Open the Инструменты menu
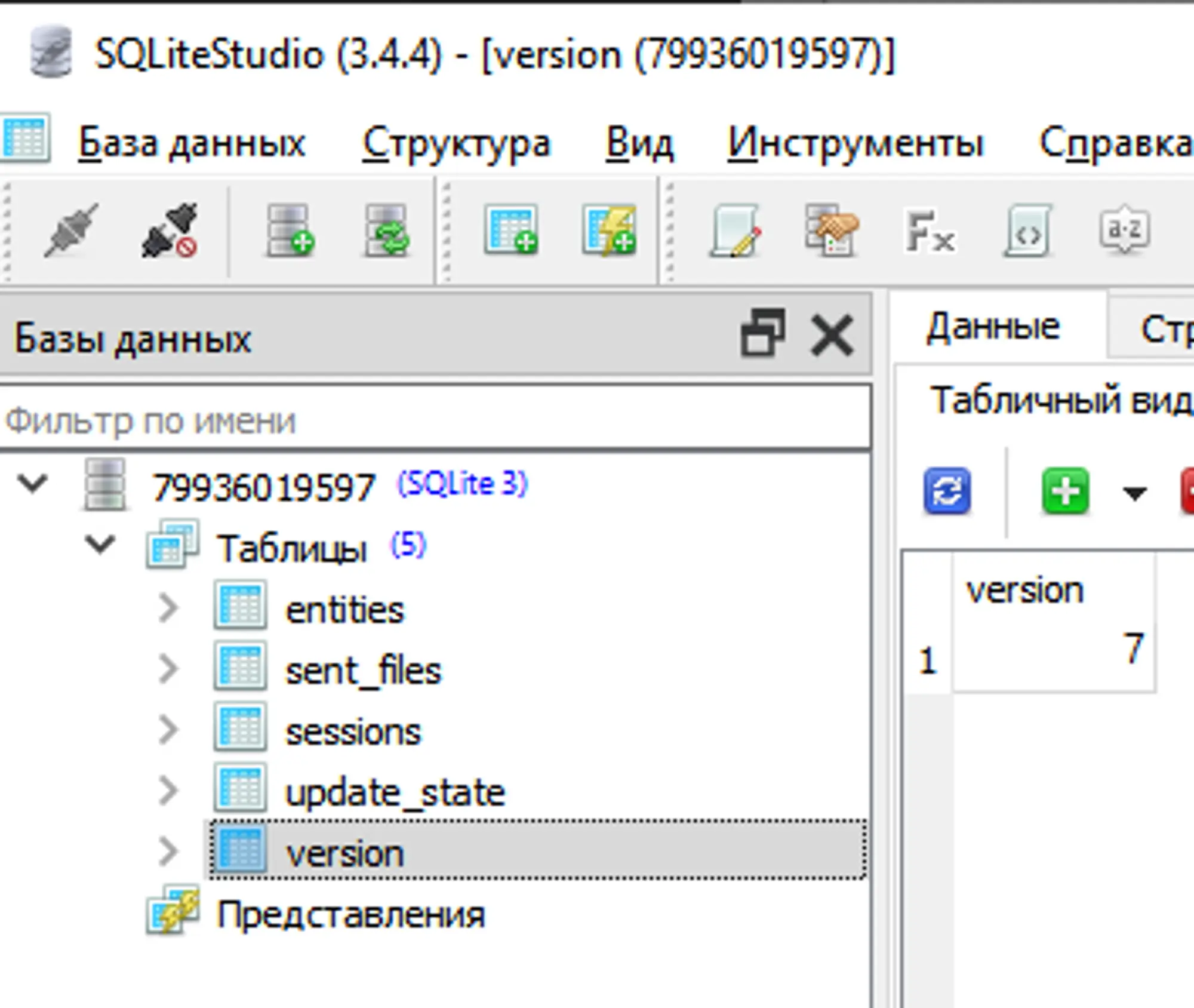Image resolution: width=1194 pixels, height=1008 pixels. pyautogui.click(x=855, y=143)
